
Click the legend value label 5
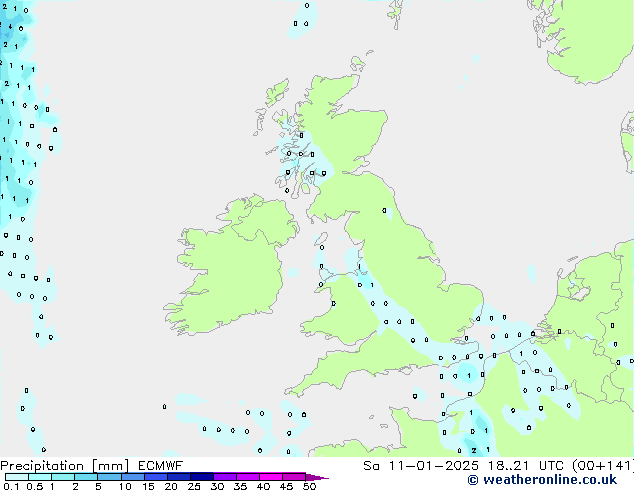pyautogui.click(x=98, y=486)
